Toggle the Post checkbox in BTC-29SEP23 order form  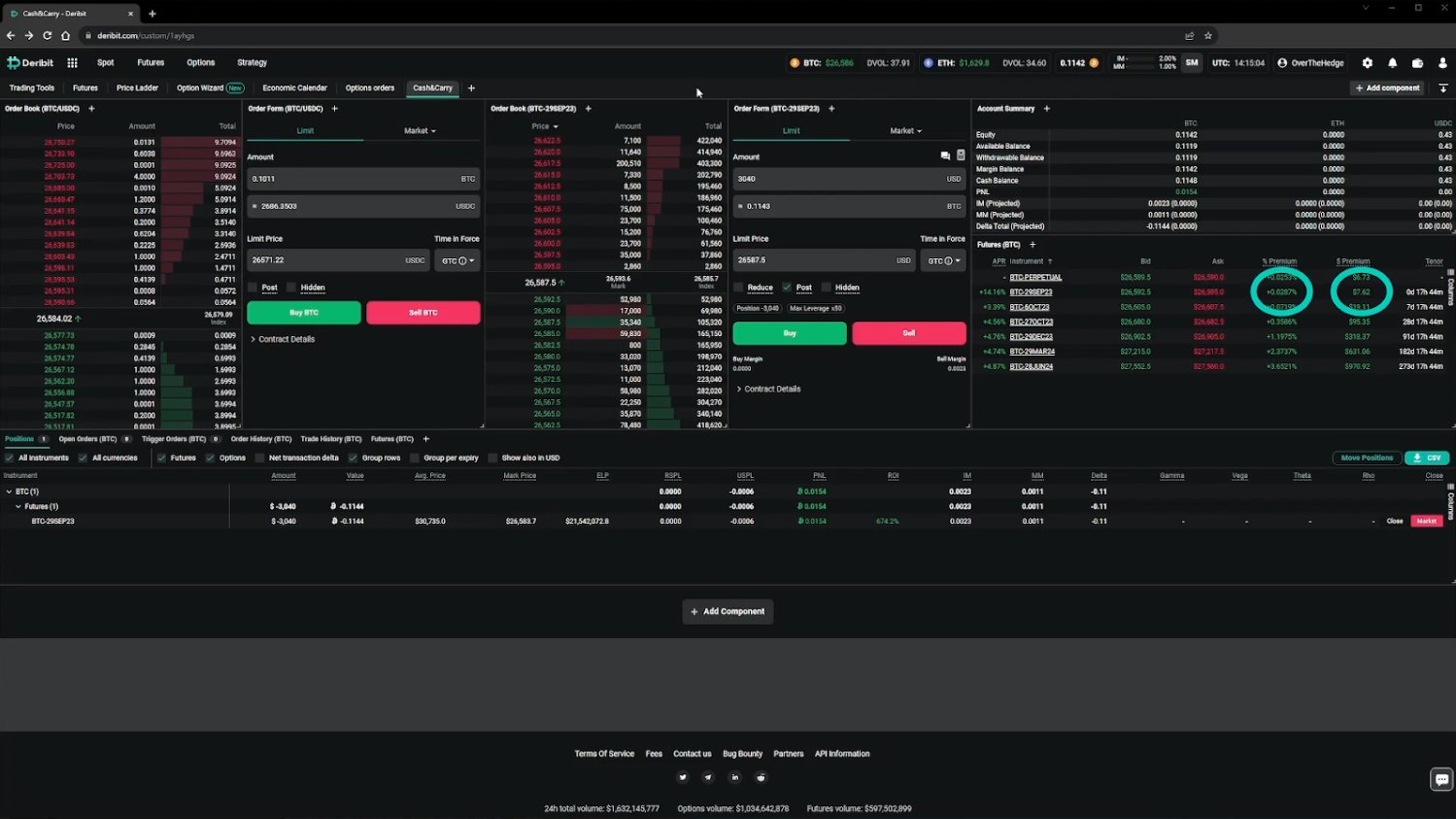[x=787, y=288]
